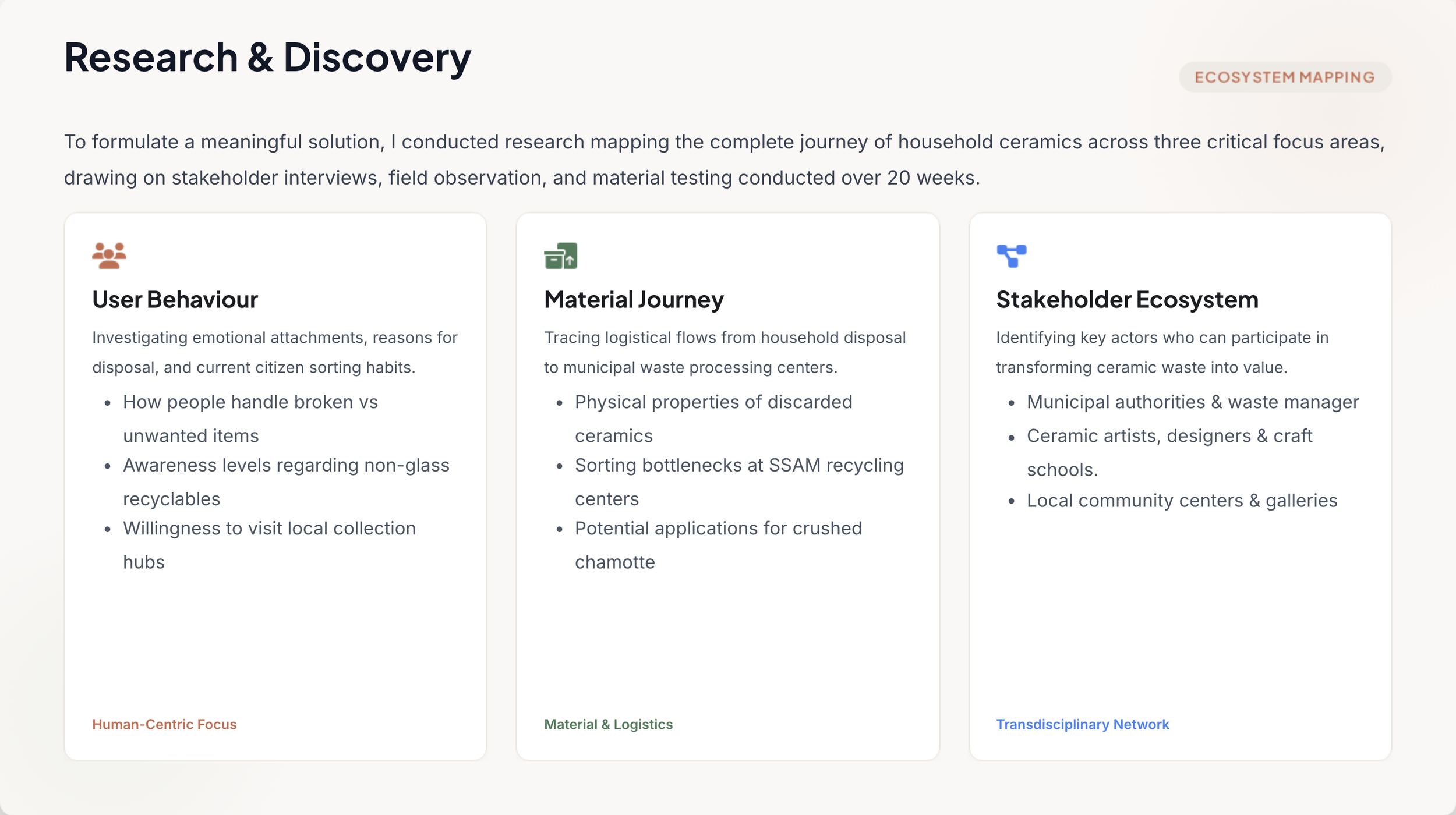Image resolution: width=1456 pixels, height=815 pixels.
Task: Open the Transdisciplinary Network link
Action: pyautogui.click(x=1082, y=724)
